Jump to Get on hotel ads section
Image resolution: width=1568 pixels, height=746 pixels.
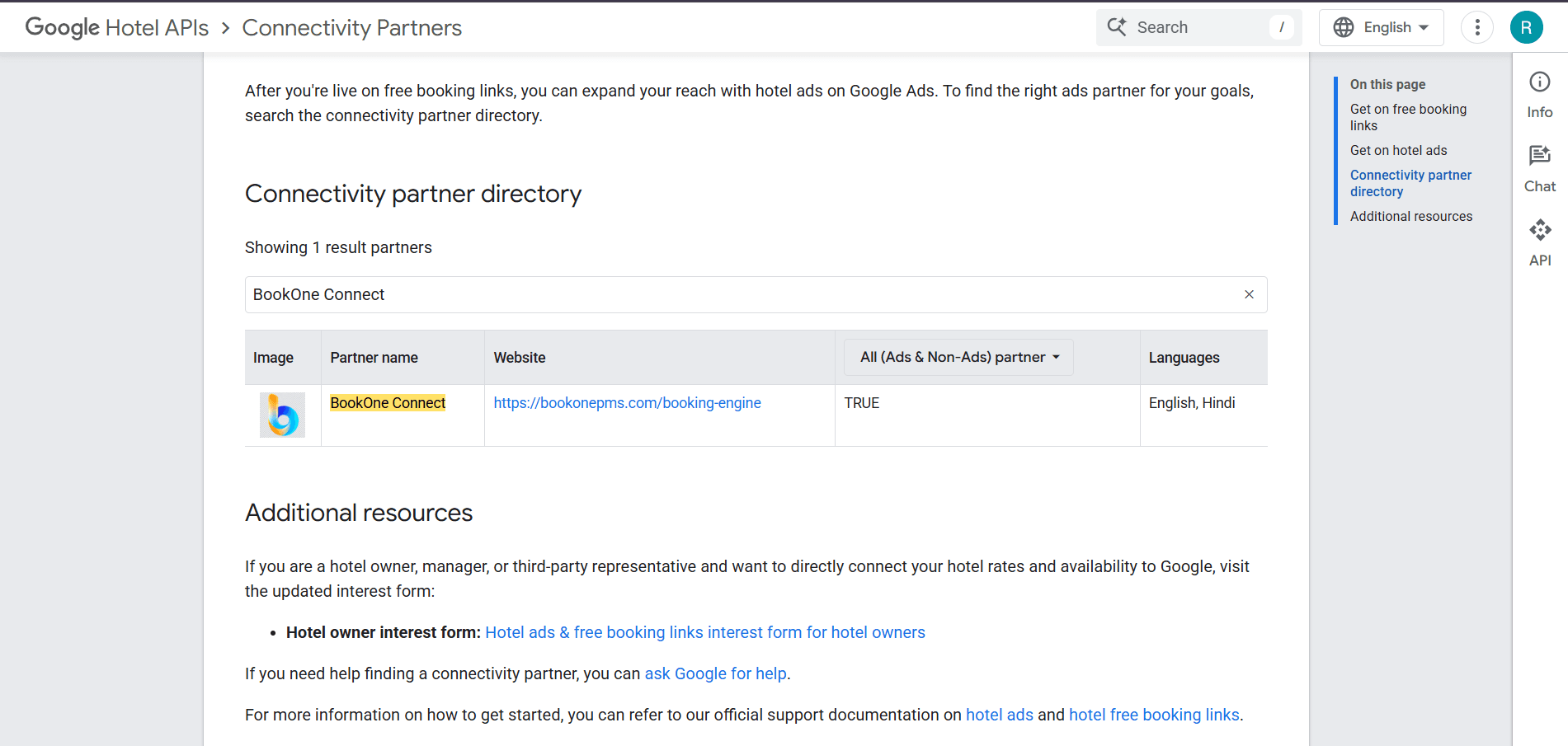(1398, 150)
